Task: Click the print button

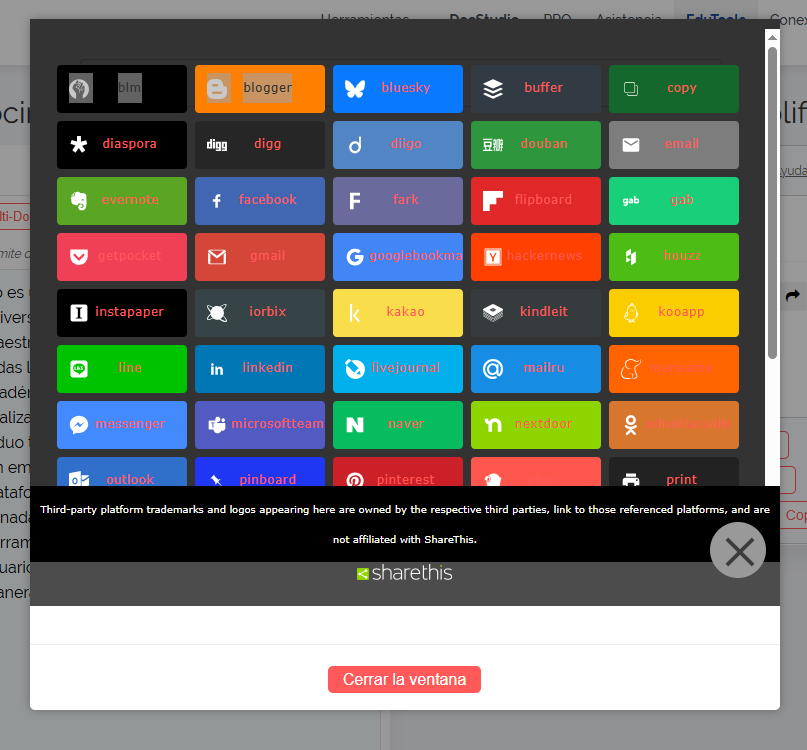Action: point(674,472)
